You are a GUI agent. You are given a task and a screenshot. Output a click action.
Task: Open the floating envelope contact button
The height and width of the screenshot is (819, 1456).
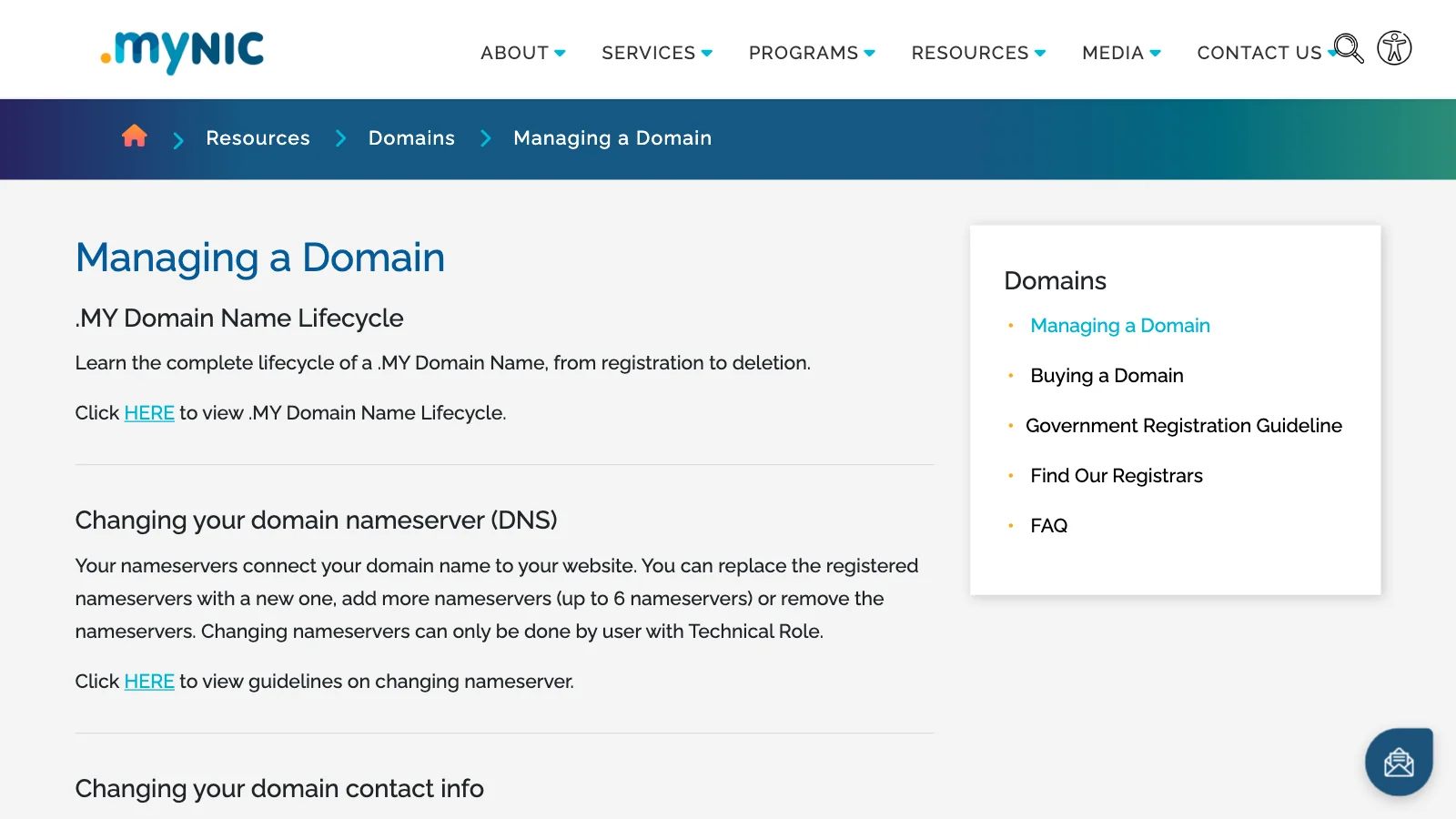(1399, 762)
